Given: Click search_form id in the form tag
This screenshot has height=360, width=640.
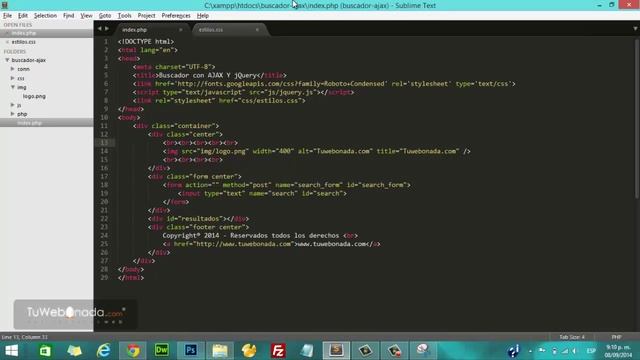Looking at the screenshot, I should pos(378,185).
